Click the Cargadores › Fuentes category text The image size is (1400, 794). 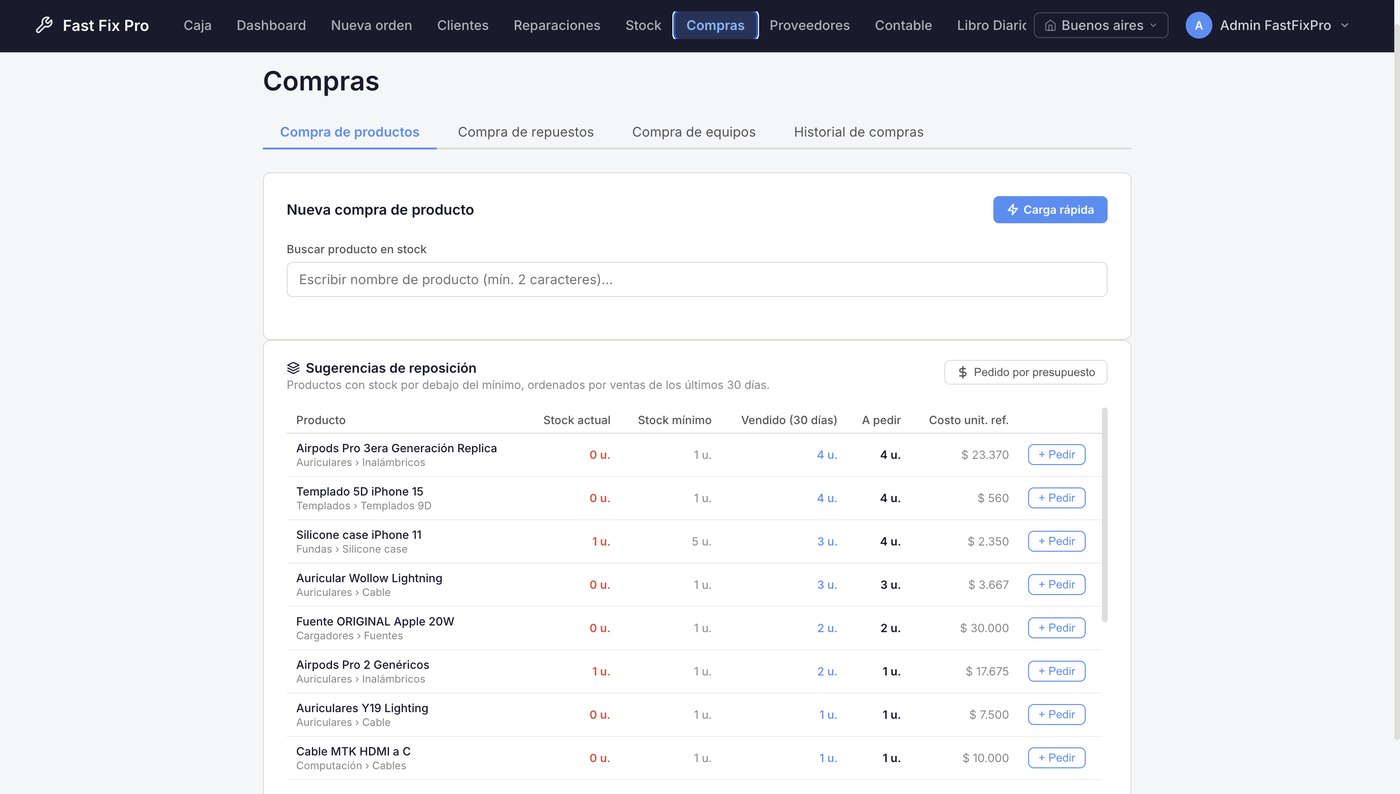[350, 636]
